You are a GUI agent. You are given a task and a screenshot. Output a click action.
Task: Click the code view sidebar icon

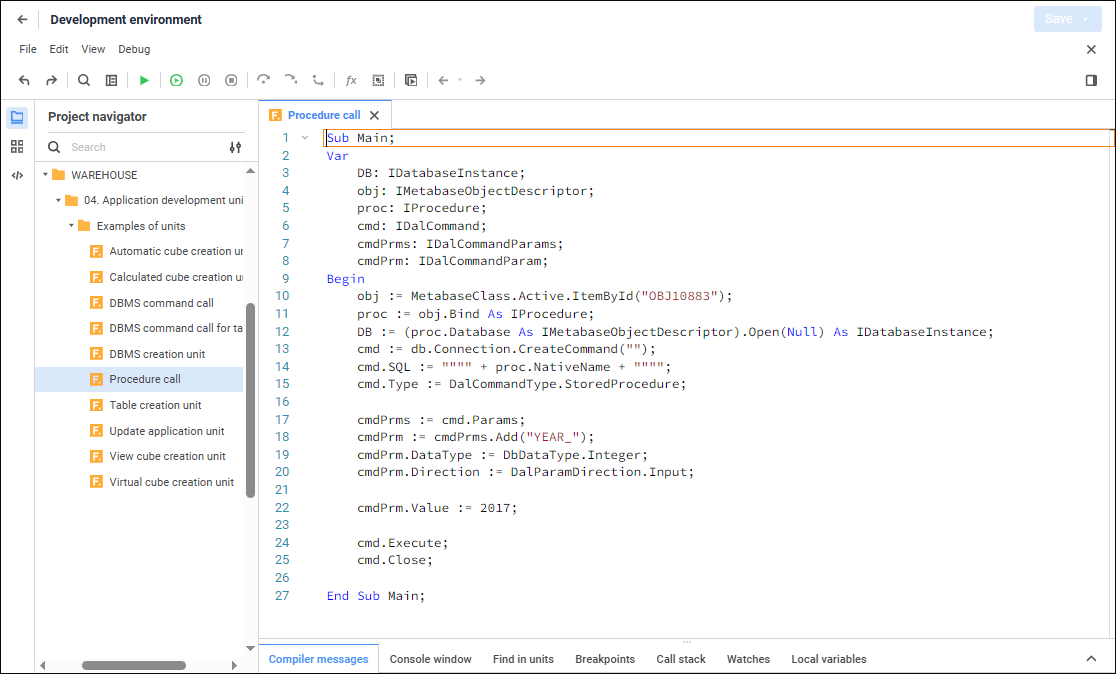(x=17, y=175)
